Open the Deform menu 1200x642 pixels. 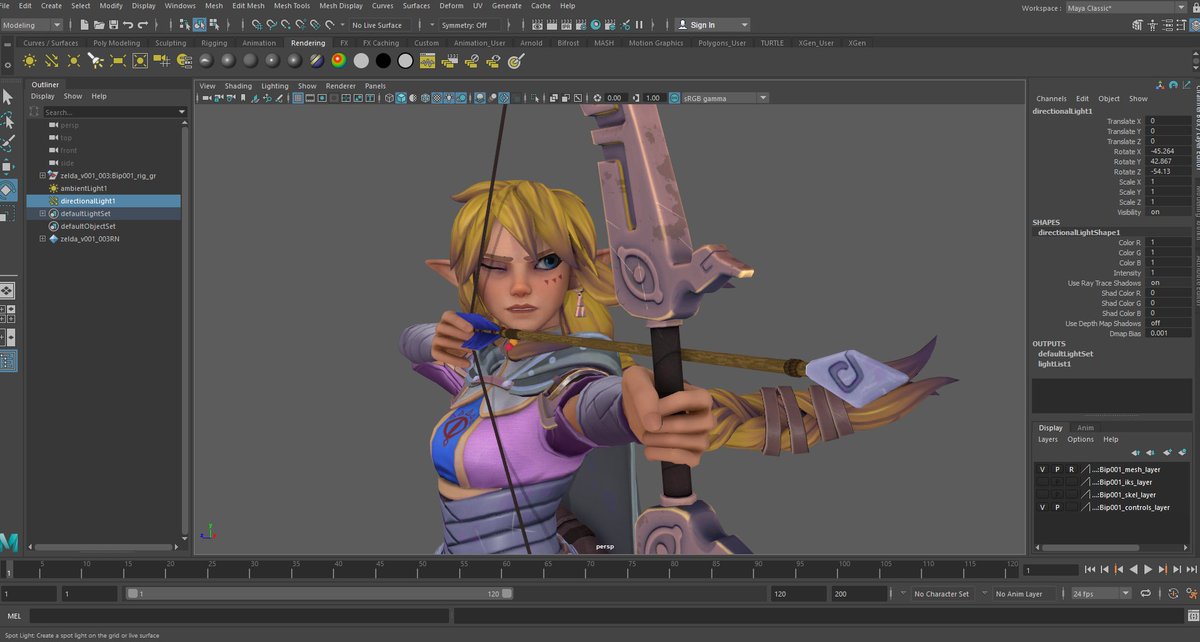[451, 5]
